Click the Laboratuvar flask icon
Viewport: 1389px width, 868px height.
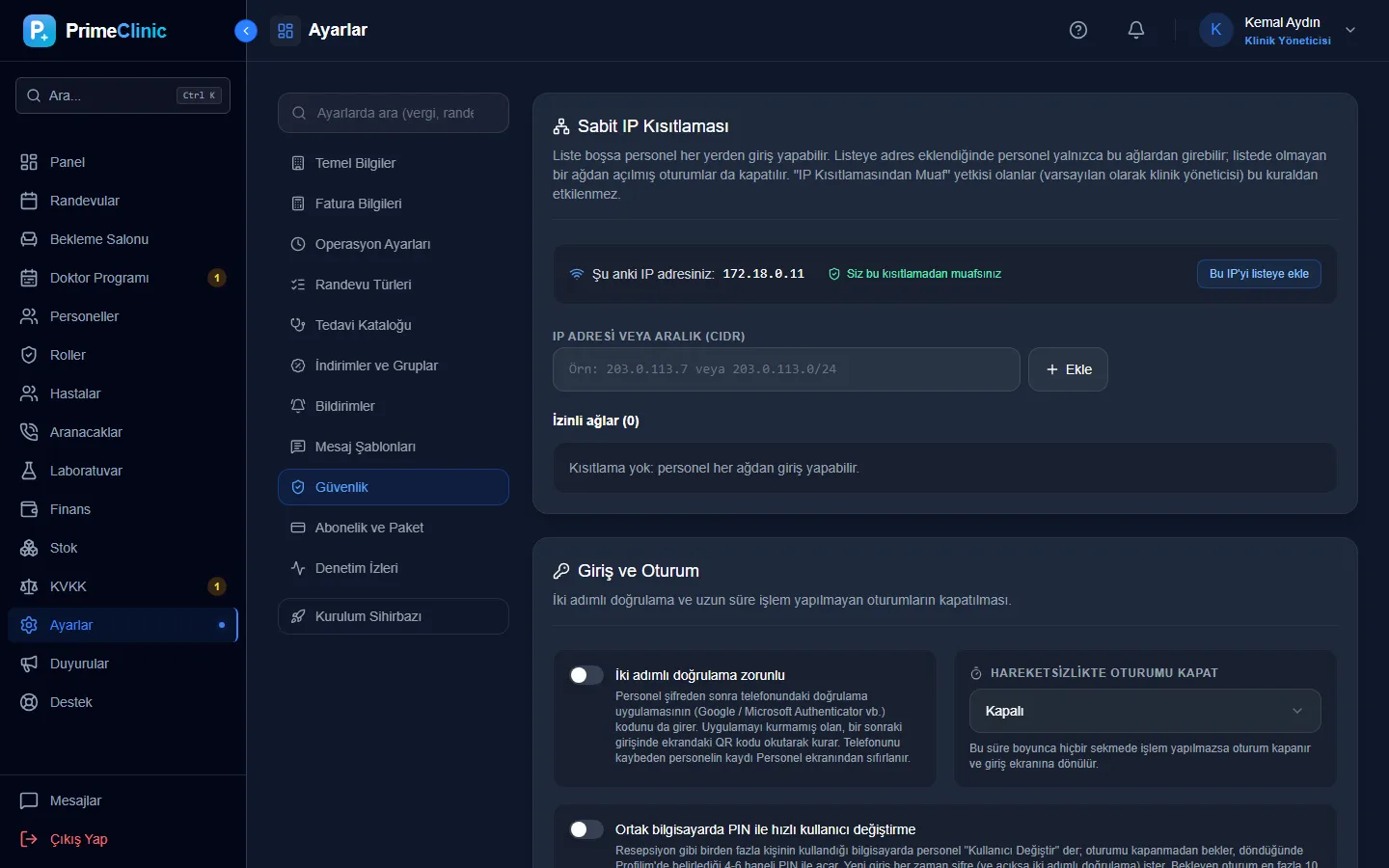[29, 471]
